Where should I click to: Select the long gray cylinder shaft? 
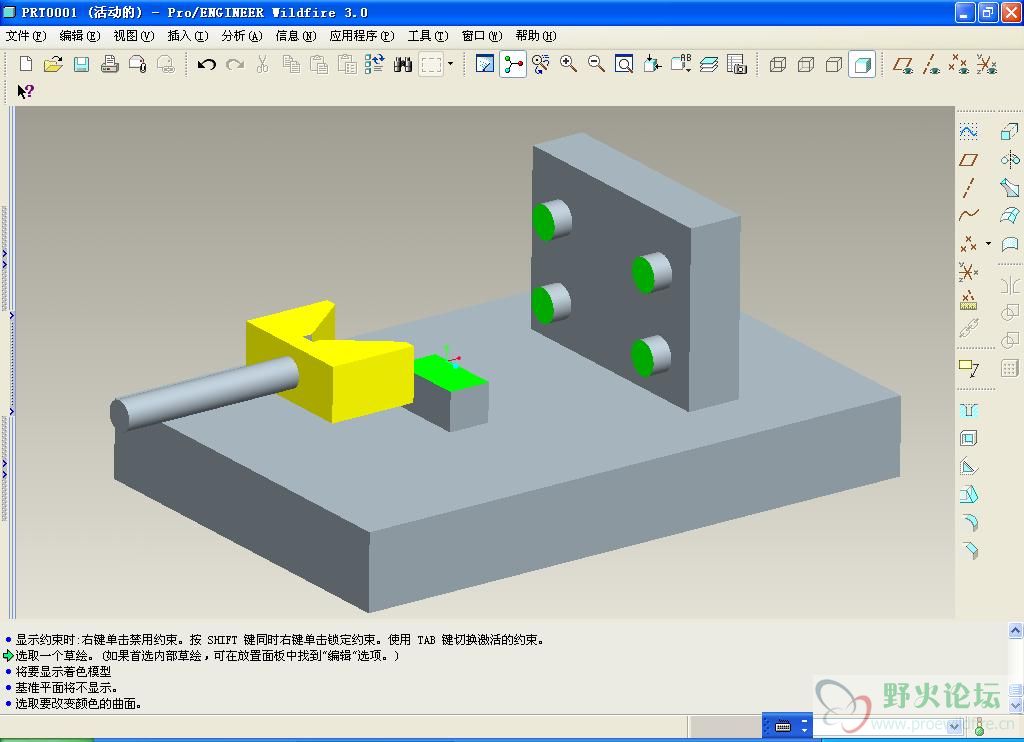click(x=206, y=392)
